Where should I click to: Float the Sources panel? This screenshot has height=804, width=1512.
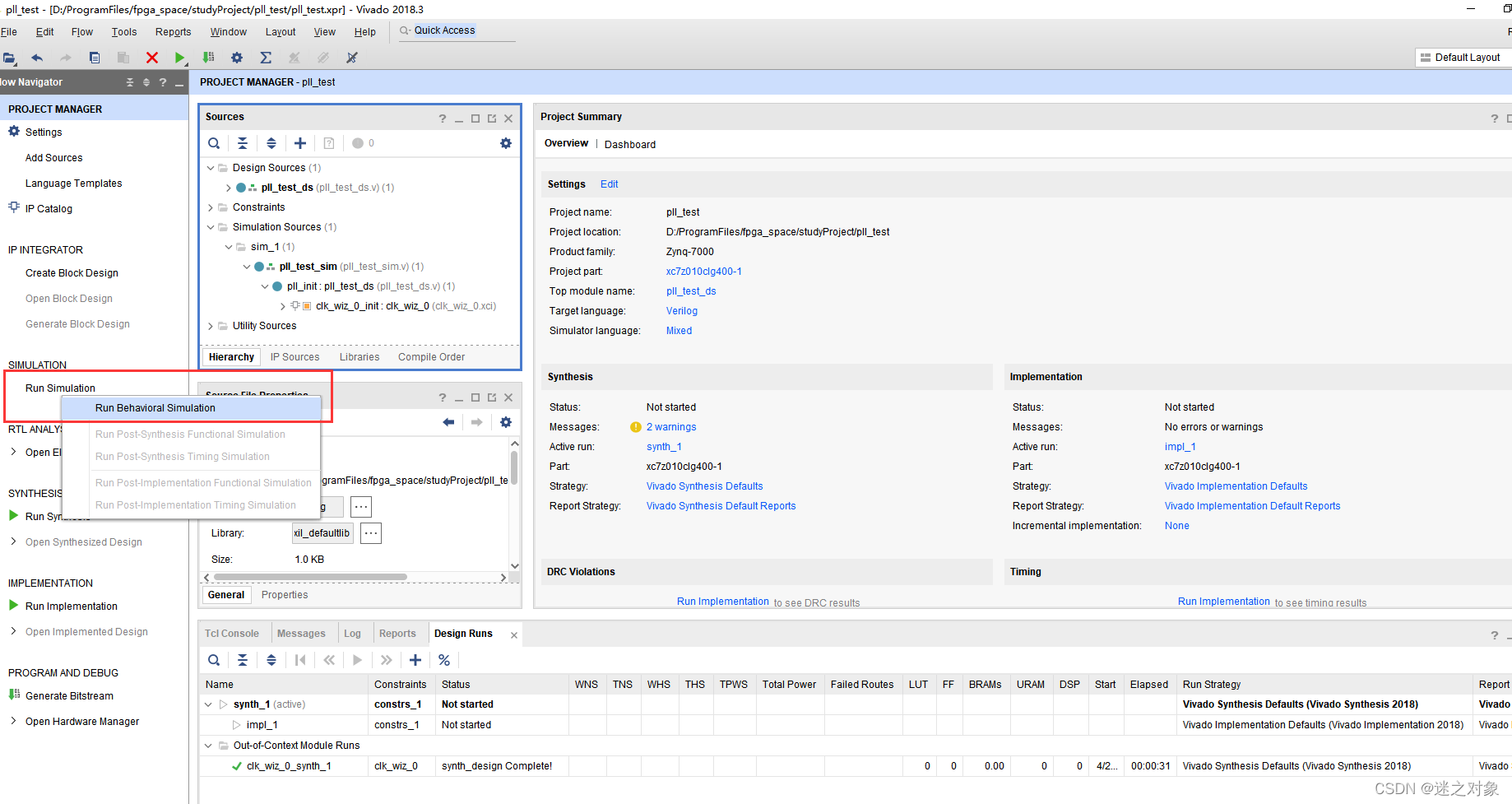(492, 119)
